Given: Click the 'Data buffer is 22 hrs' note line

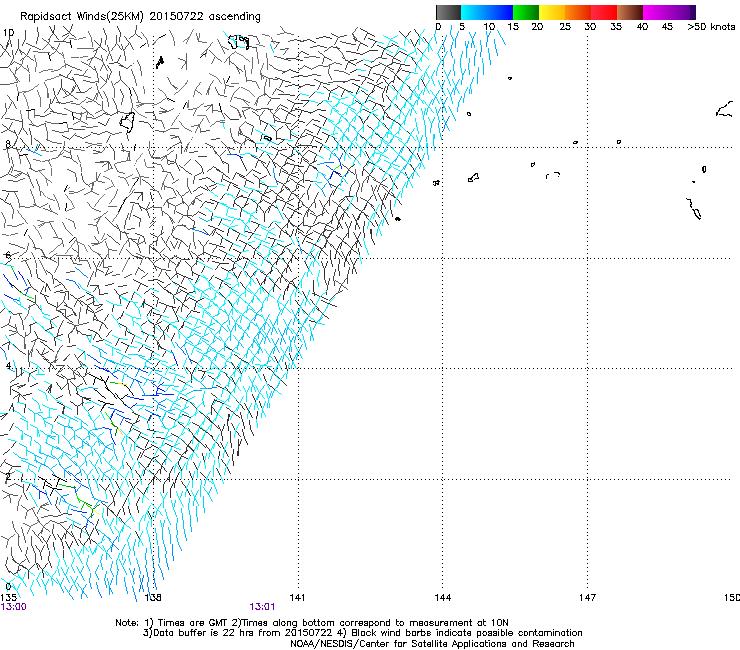Looking at the screenshot, I should point(362,633).
